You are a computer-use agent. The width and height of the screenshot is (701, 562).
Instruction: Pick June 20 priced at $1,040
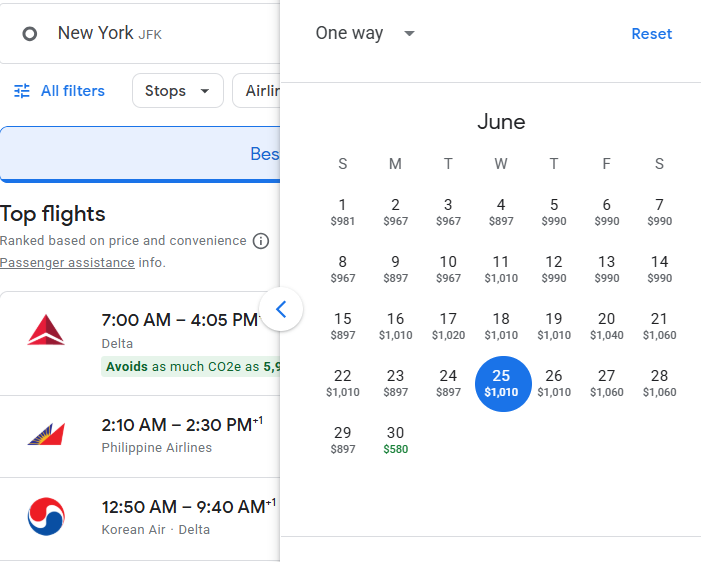point(607,325)
